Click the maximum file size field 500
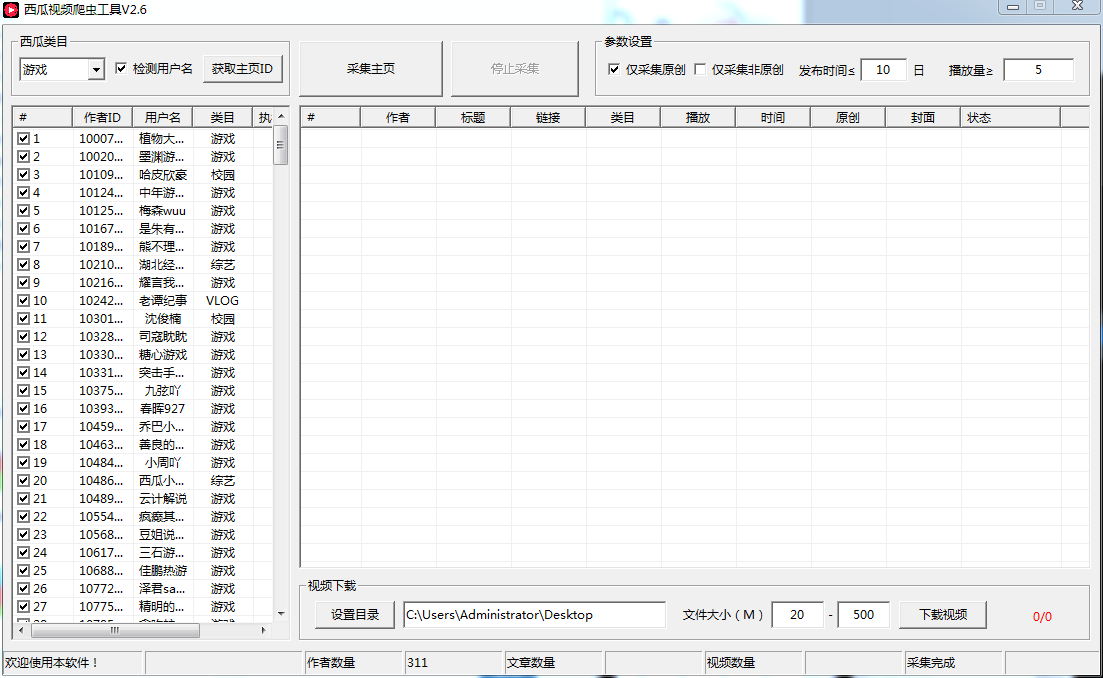This screenshot has height=678, width=1103. pos(863,615)
